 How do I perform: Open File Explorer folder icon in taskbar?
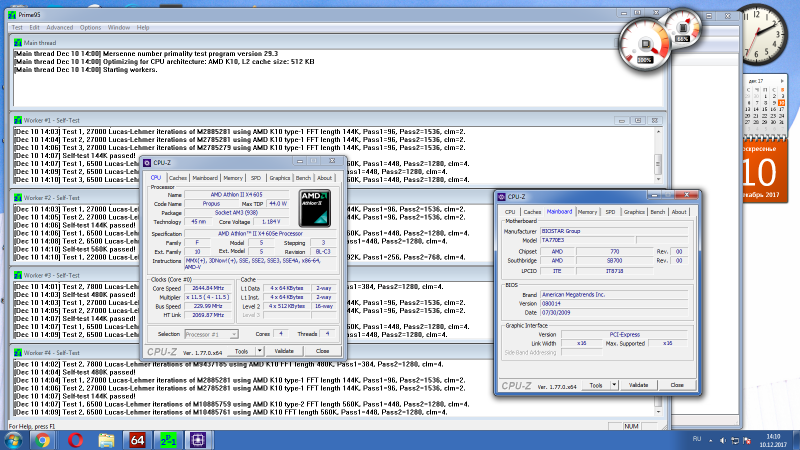coord(106,440)
